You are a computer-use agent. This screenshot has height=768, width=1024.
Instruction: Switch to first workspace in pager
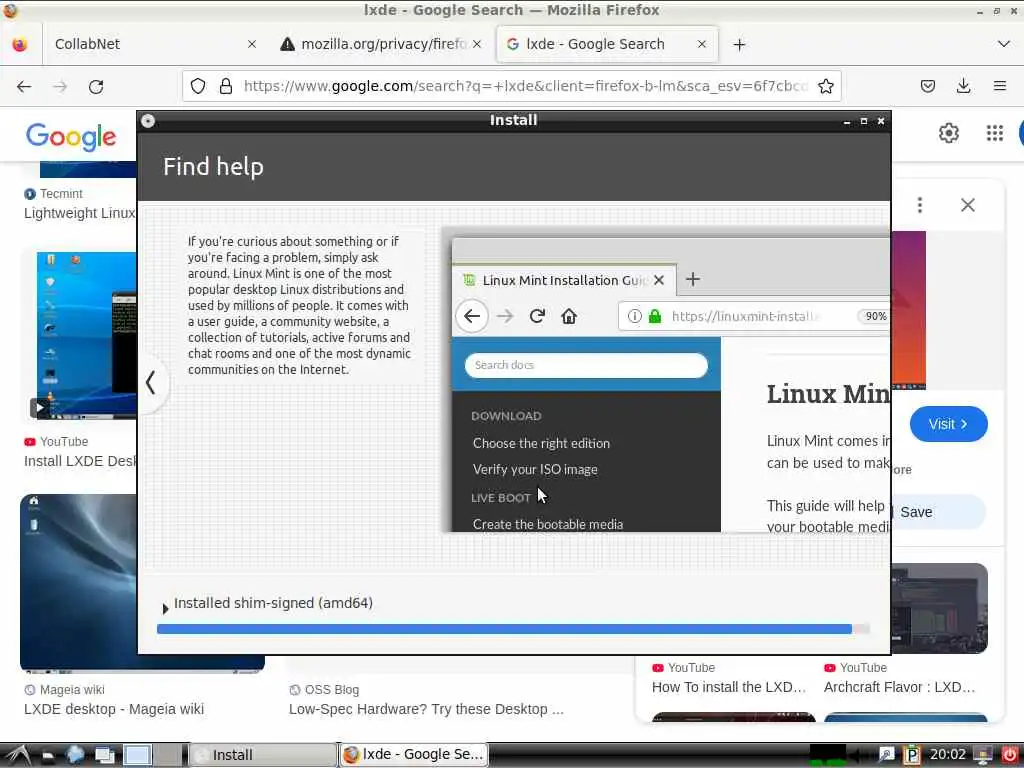click(138, 755)
